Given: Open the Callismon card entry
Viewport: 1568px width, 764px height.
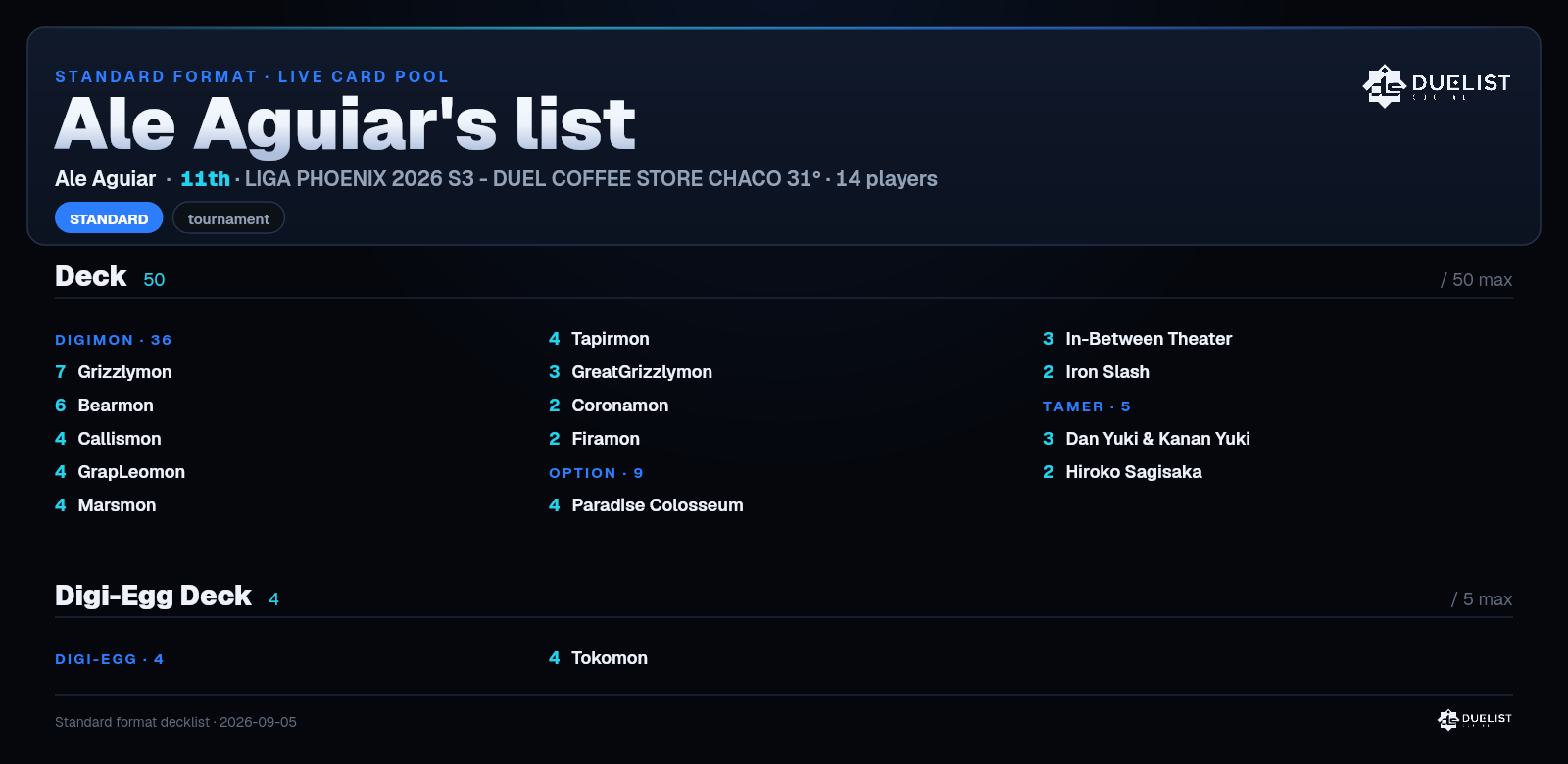Looking at the screenshot, I should (108, 439).
